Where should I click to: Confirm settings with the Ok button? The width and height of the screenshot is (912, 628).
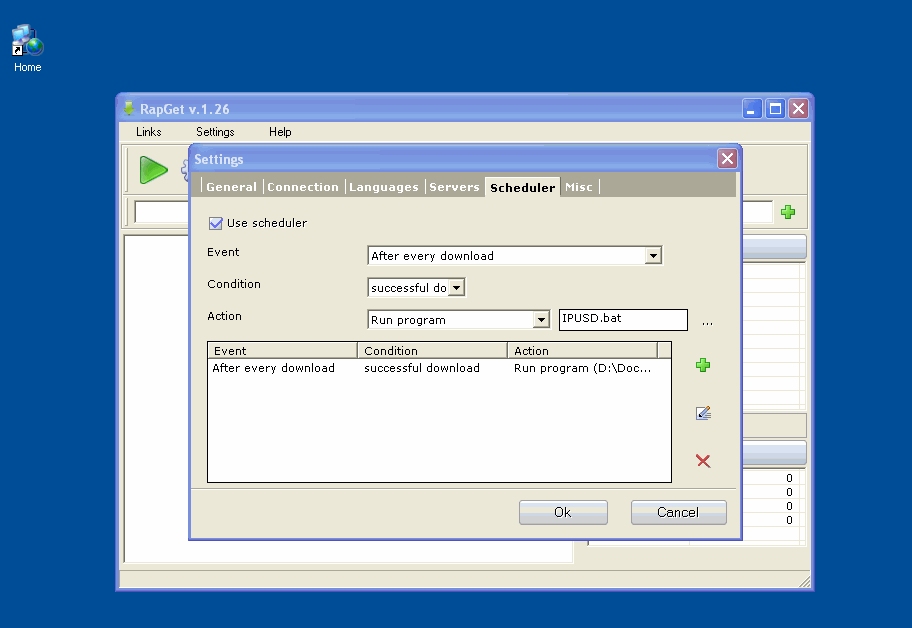(563, 512)
